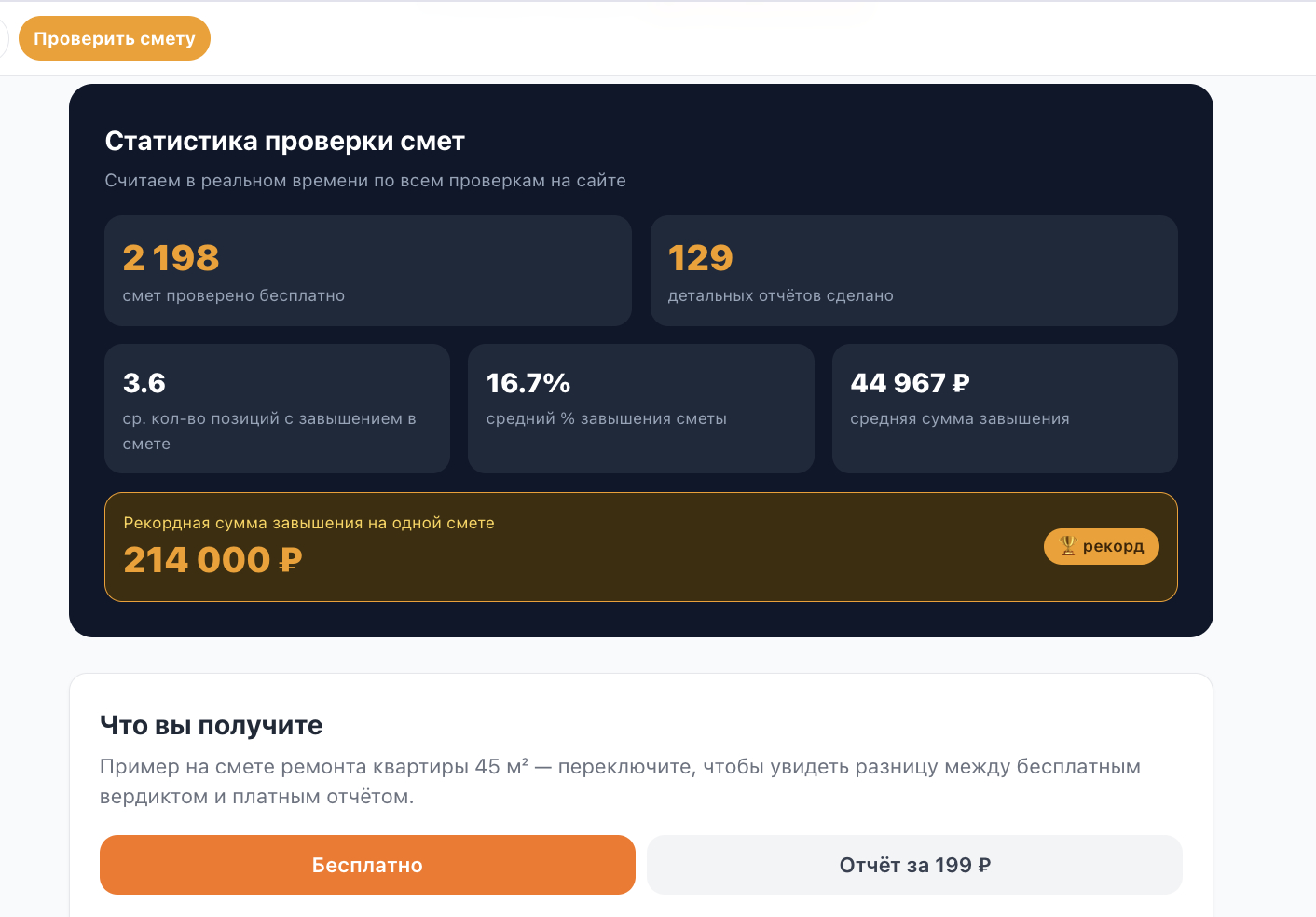Select the 3.6 ср. кол-во позиций card

pyautogui.click(x=277, y=408)
